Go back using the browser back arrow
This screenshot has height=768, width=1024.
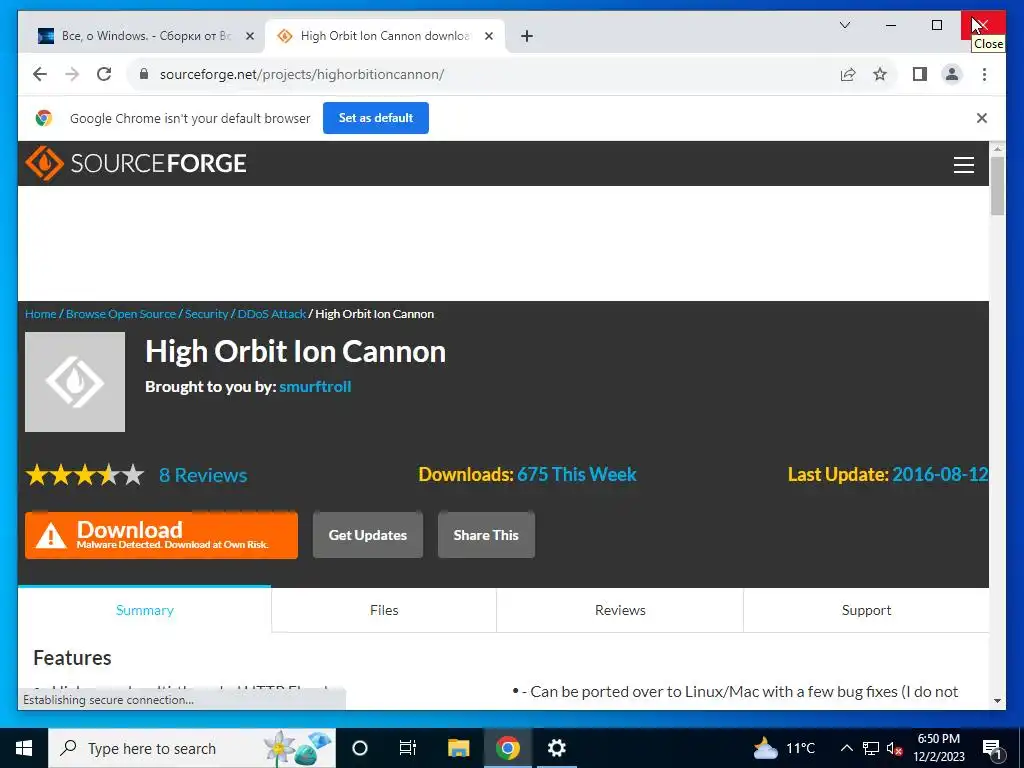40,74
